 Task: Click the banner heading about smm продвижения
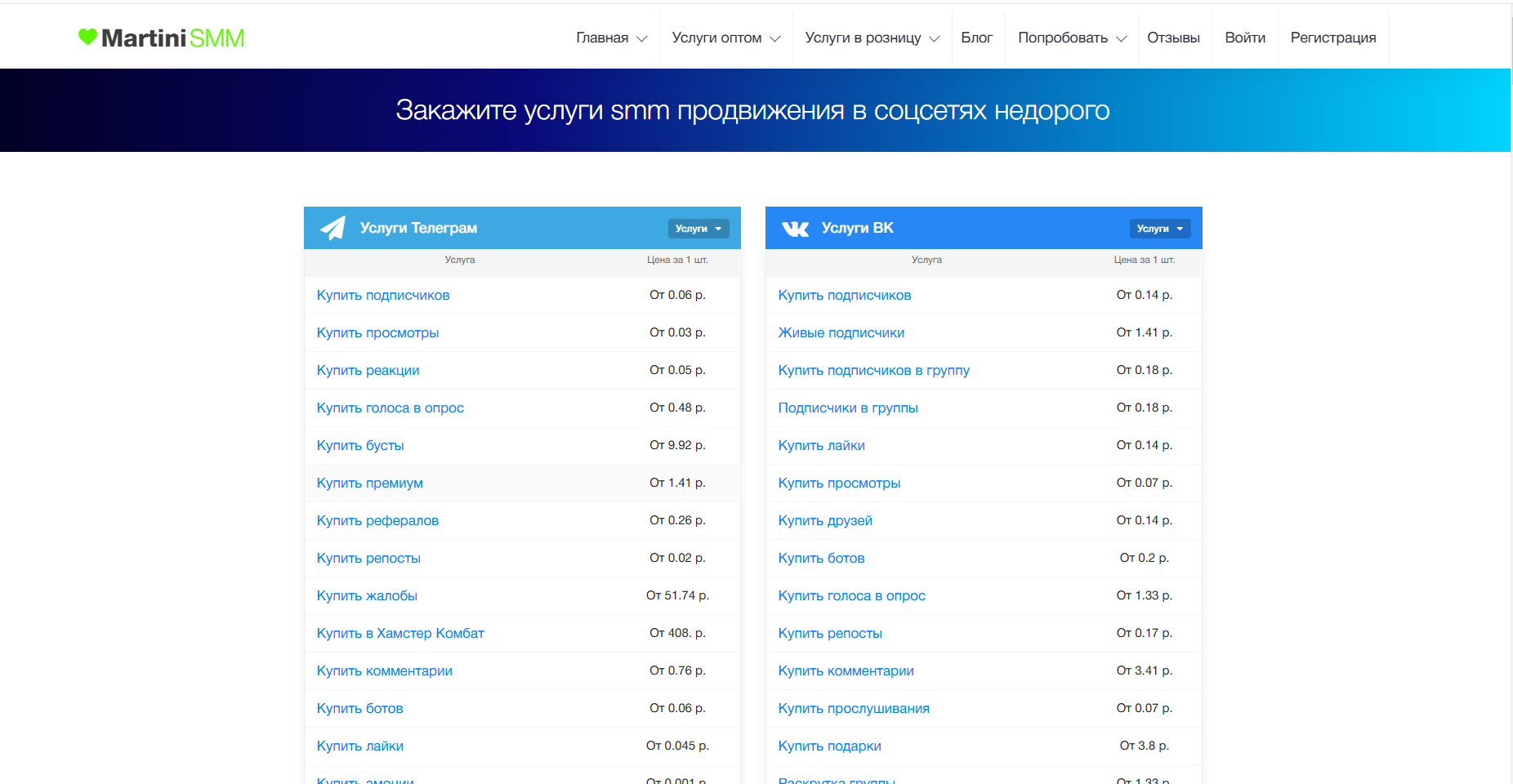pos(752,110)
